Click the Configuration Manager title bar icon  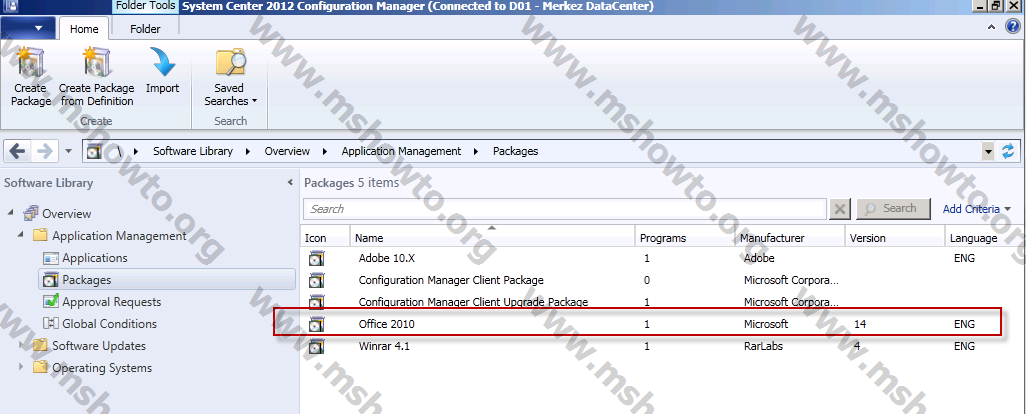[10, 6]
